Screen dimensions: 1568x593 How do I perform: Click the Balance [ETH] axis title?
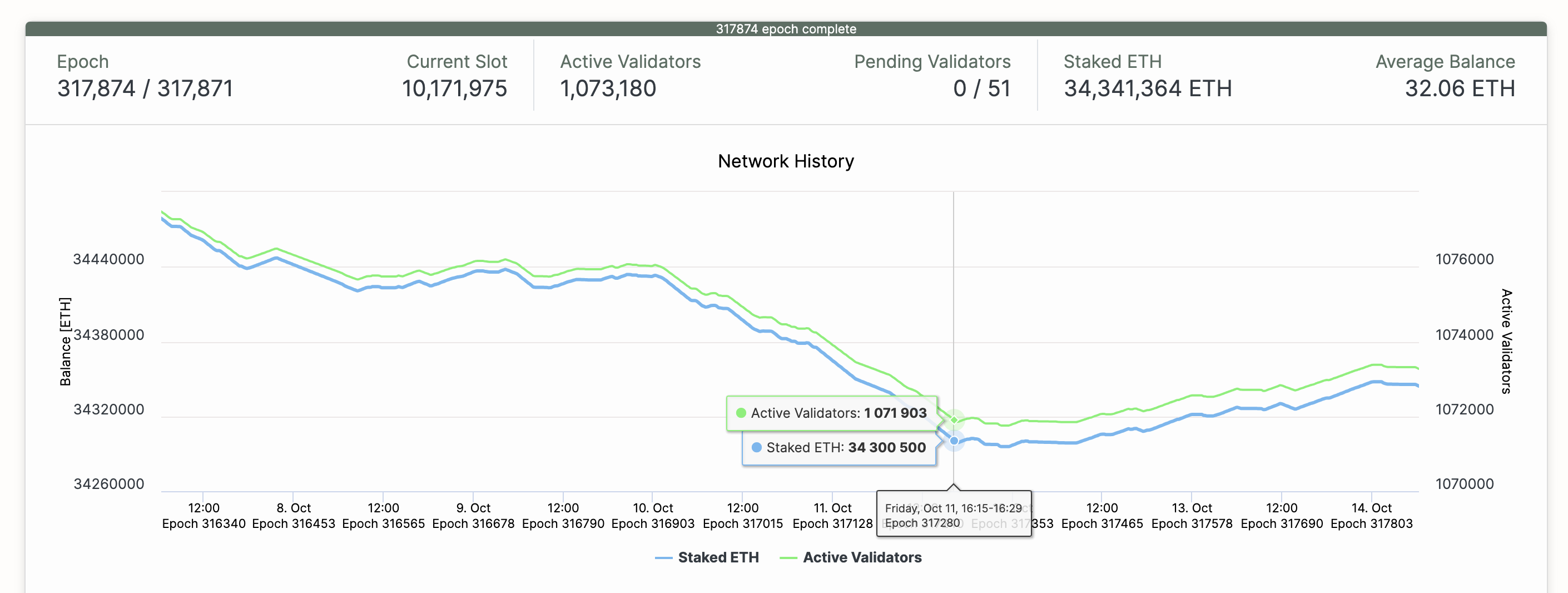click(x=65, y=342)
